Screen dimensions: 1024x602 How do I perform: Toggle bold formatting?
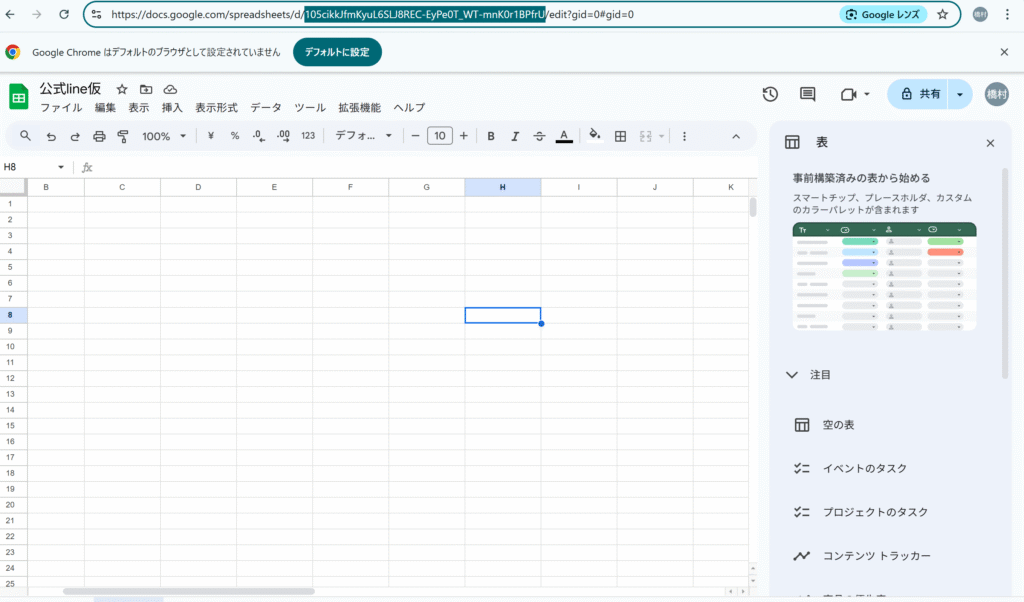coord(491,136)
